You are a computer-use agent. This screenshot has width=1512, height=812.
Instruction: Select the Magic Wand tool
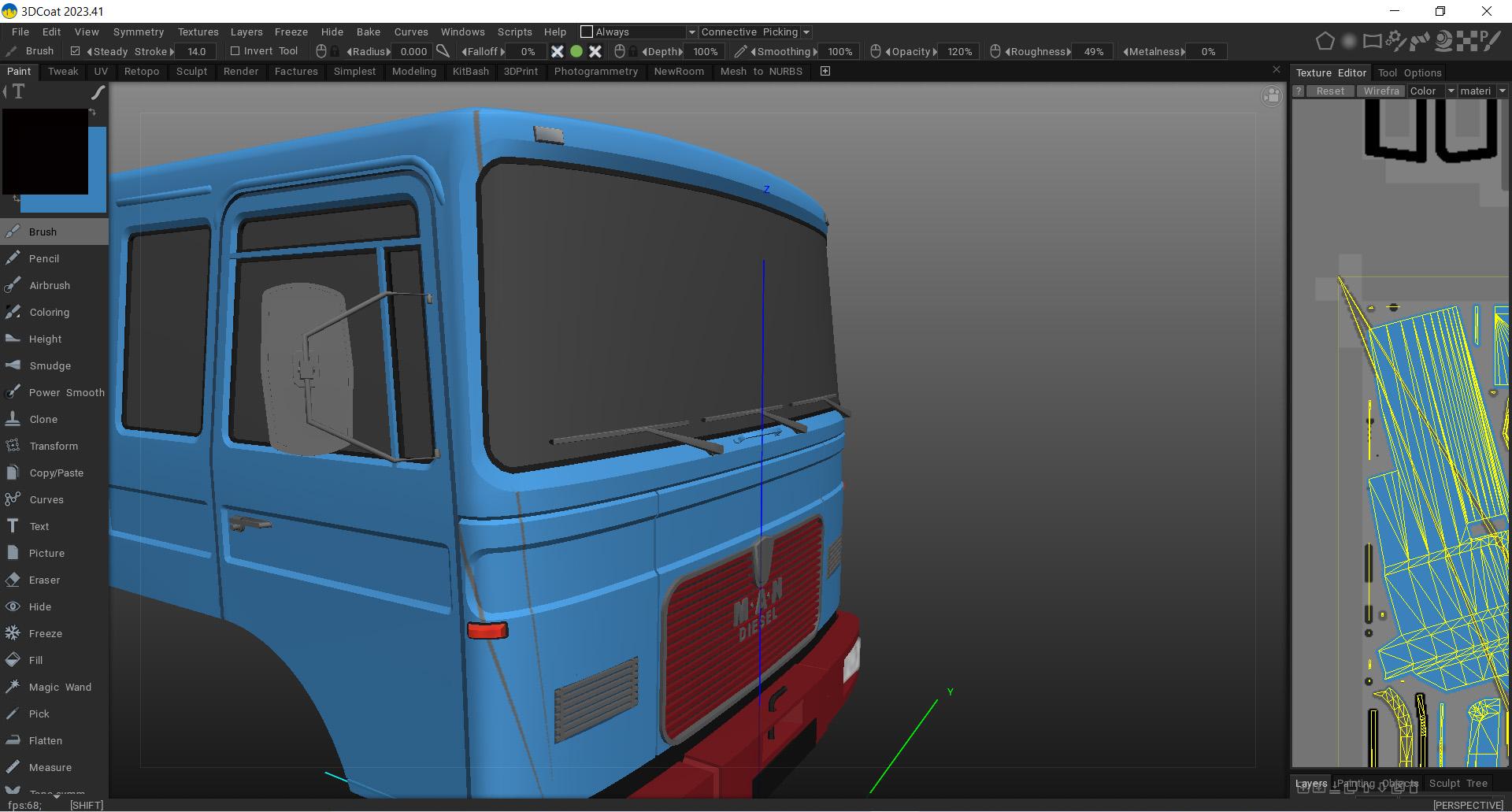[x=60, y=687]
